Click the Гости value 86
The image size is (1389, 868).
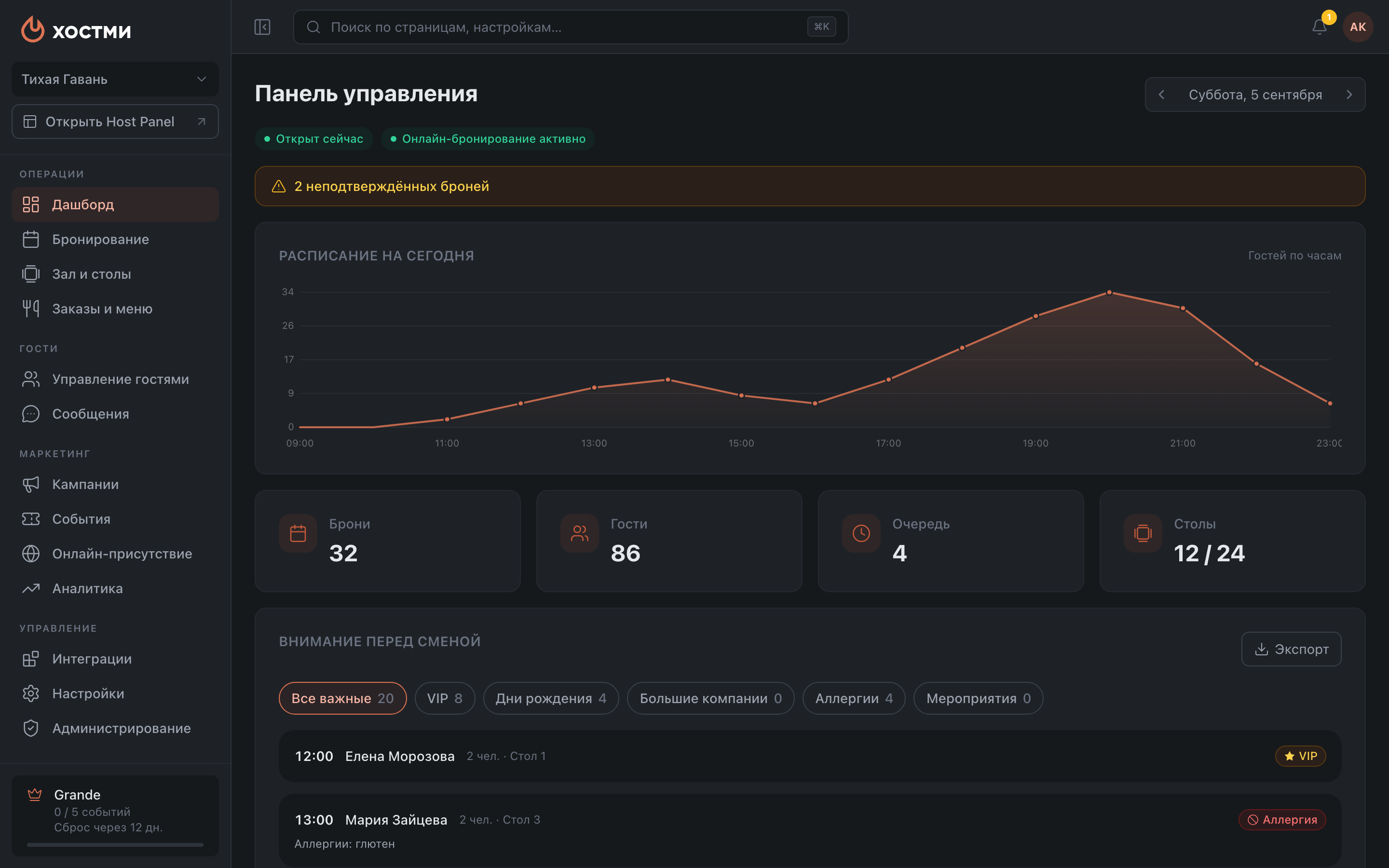626,554
